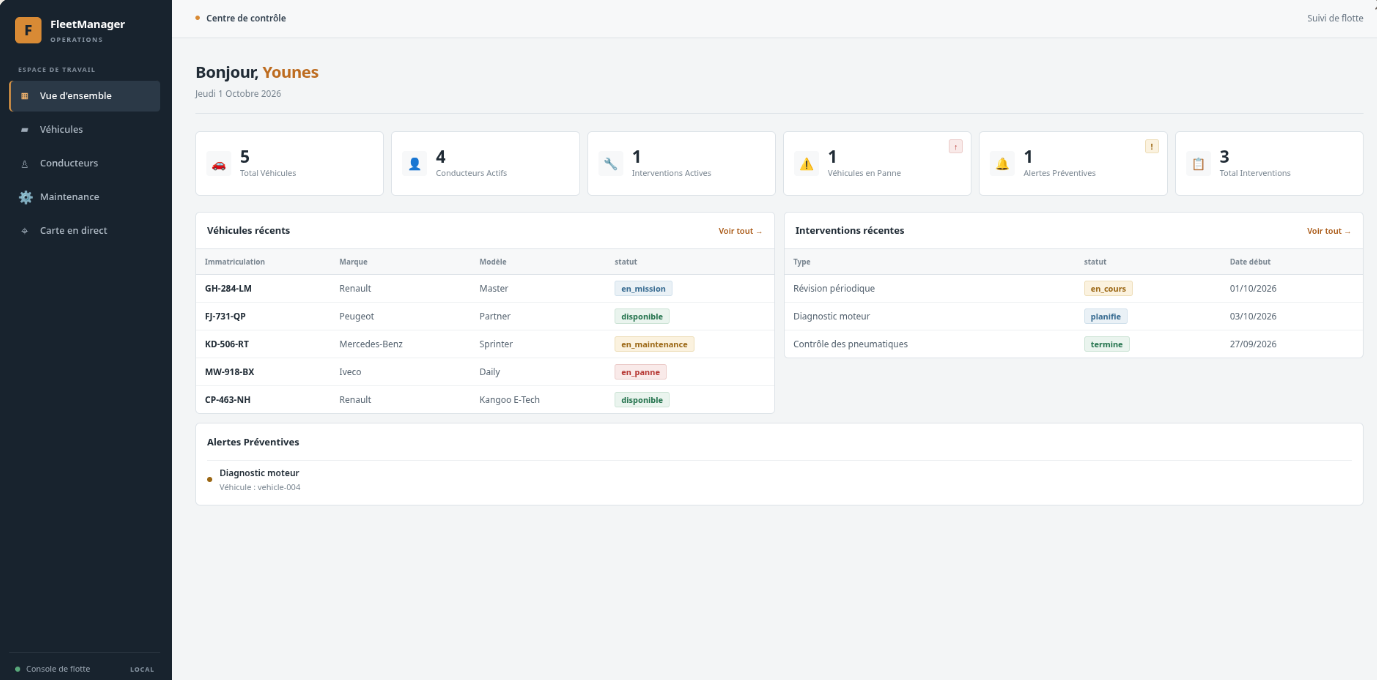Click the alert dot beside Diagnostic moteur alert
This screenshot has width=1377, height=680.
click(x=210, y=480)
